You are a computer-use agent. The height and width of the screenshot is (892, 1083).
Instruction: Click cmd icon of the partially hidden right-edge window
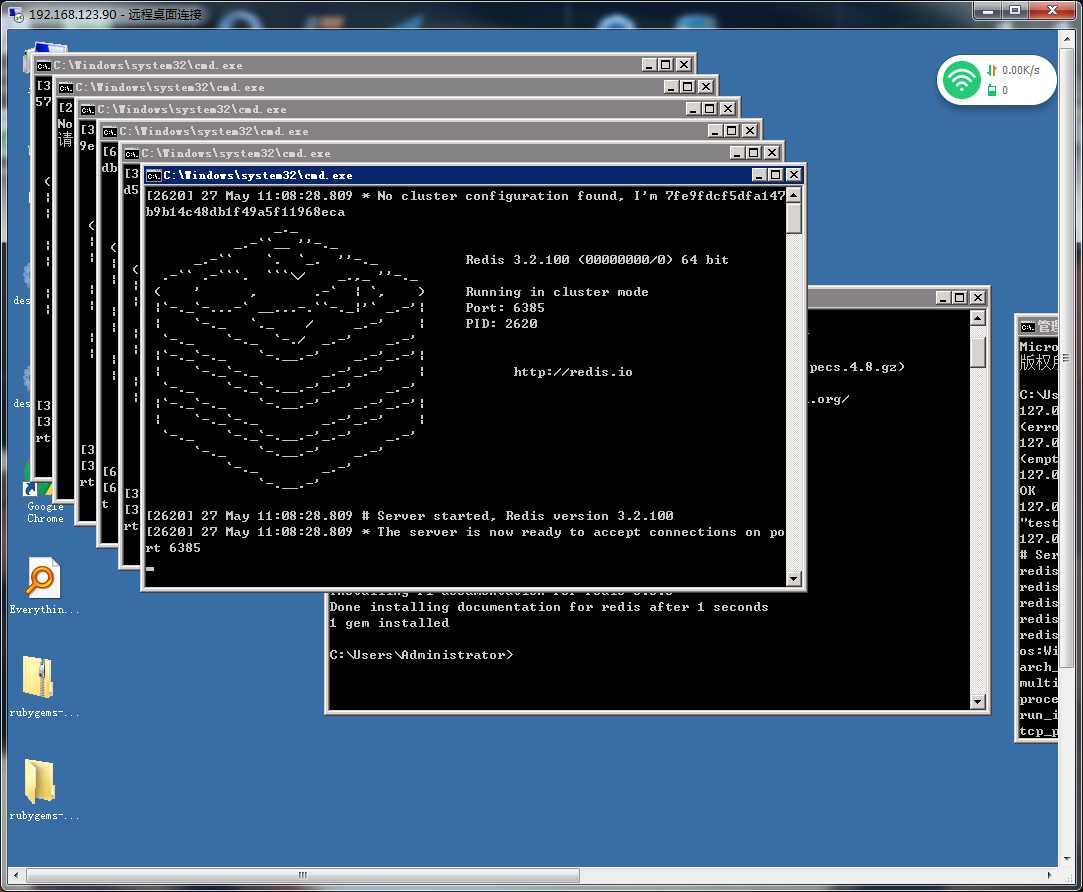coord(1028,327)
